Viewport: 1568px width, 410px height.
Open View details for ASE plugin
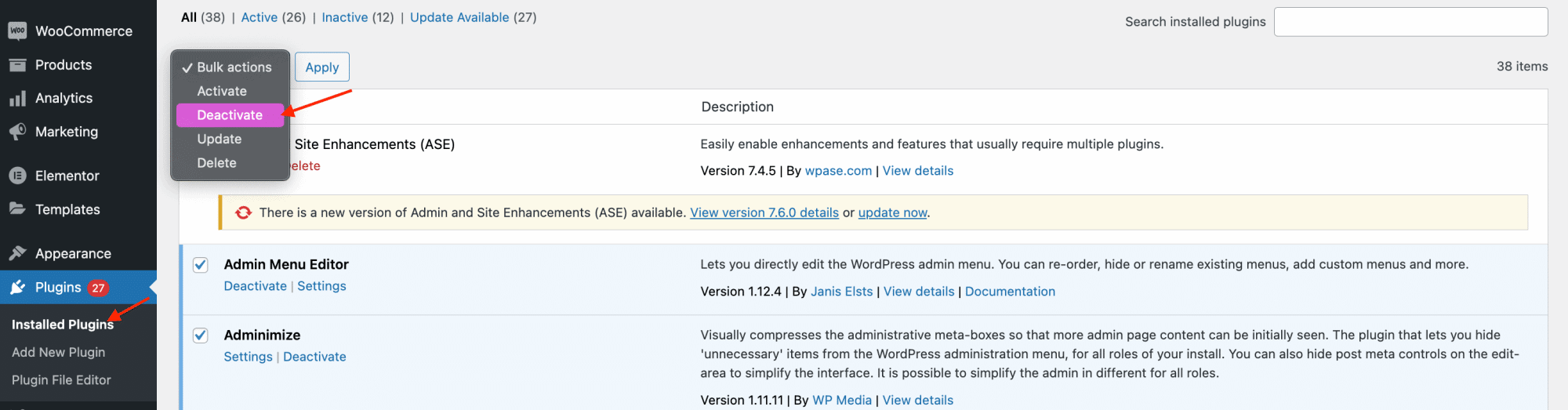click(918, 171)
